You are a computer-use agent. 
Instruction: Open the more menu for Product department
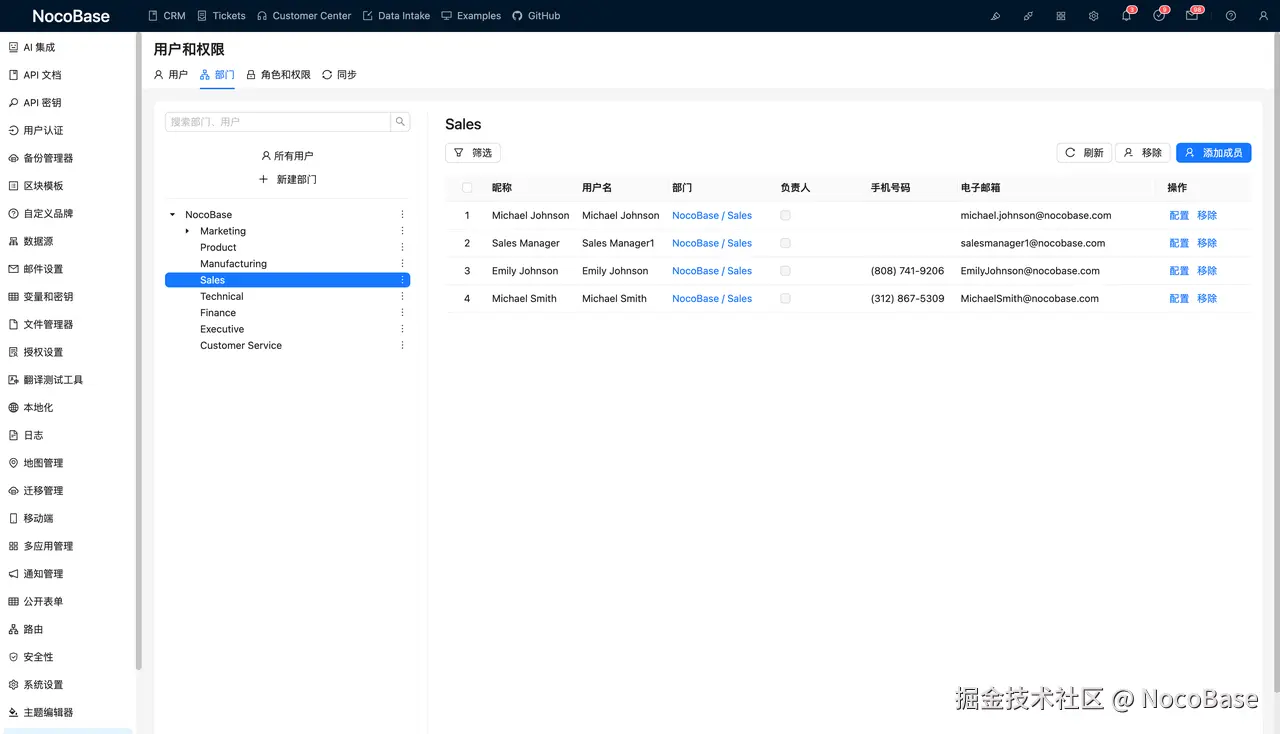[403, 247]
